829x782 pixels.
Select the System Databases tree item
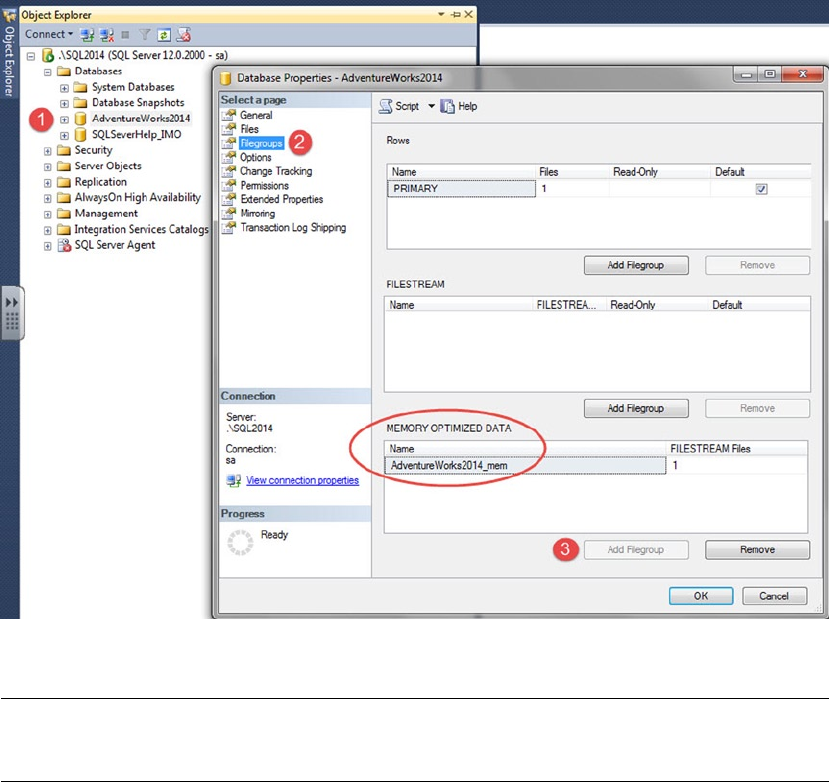pos(133,87)
